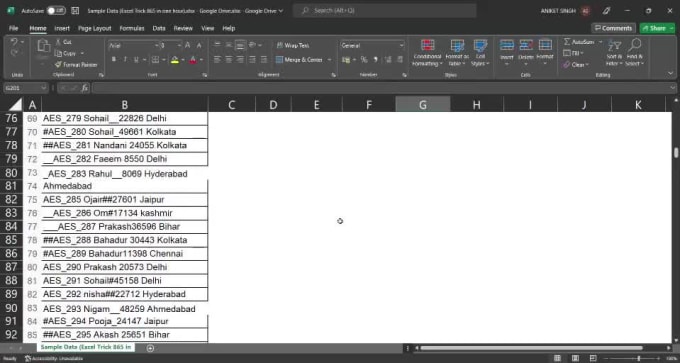The image size is (680, 363).
Task: Open the Formulas ribbon tab
Action: point(132,28)
